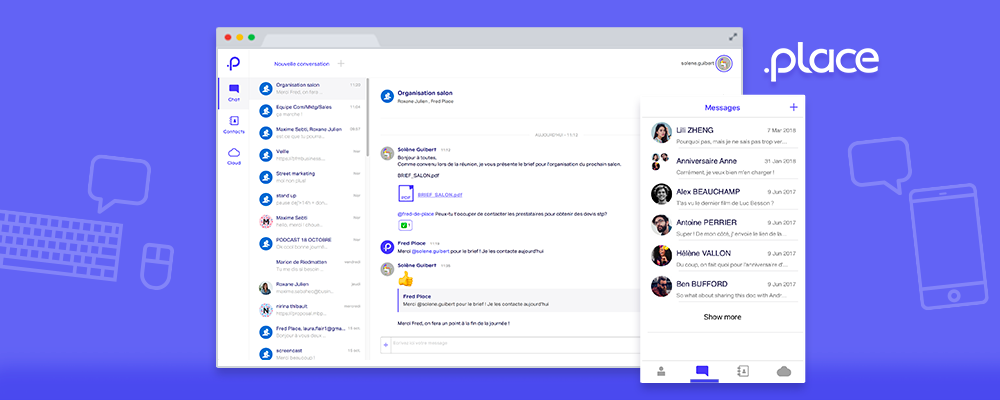Click the browser tab in the title bar
Screen dimensions: 1000x400
tap(321, 40)
